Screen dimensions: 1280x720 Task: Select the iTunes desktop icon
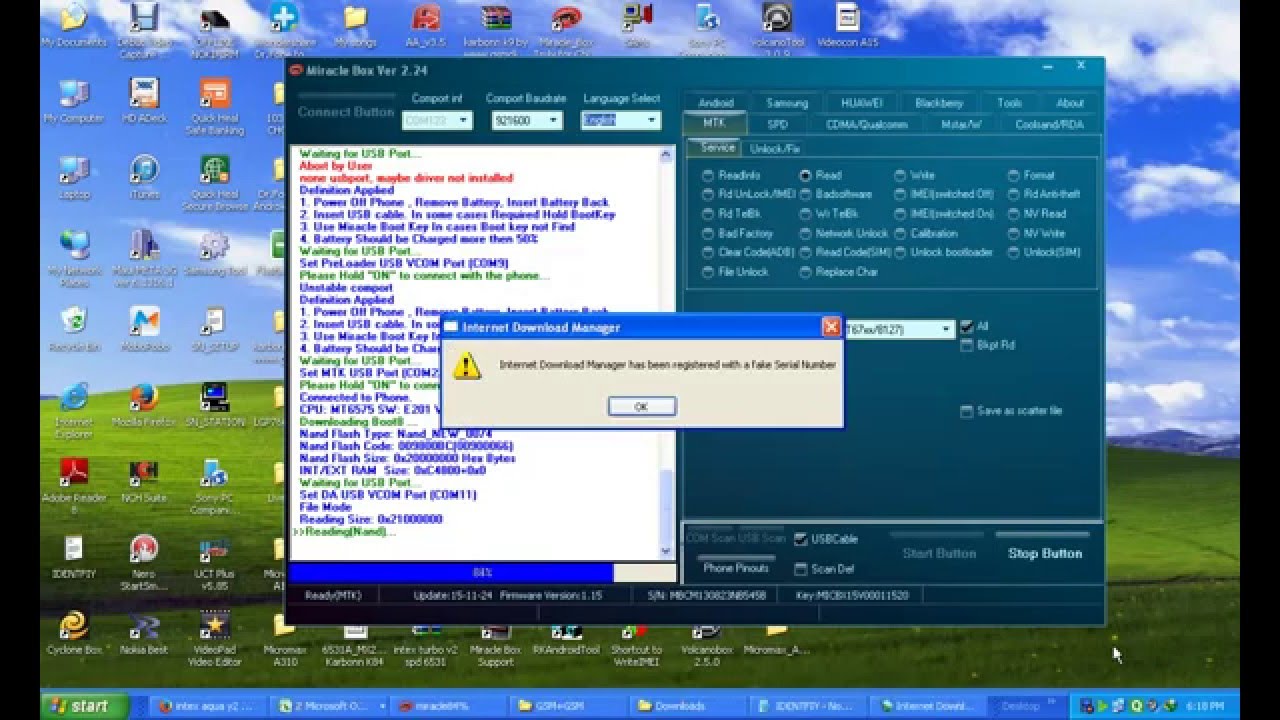click(x=144, y=176)
